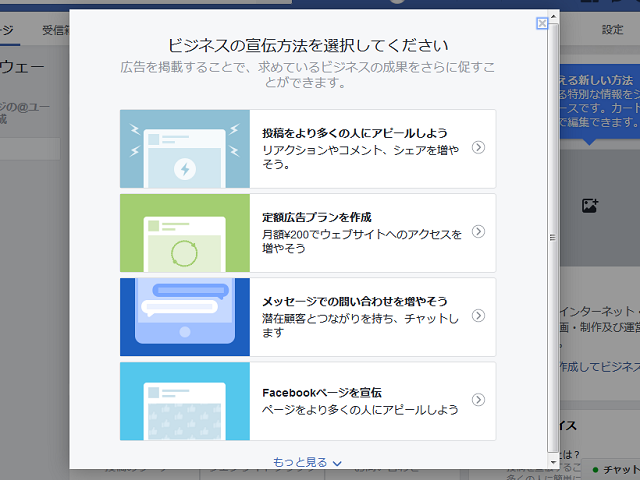This screenshot has width=640, height=480.
Task: Select the Facebookページを宣伝 title
Action: pos(322,392)
